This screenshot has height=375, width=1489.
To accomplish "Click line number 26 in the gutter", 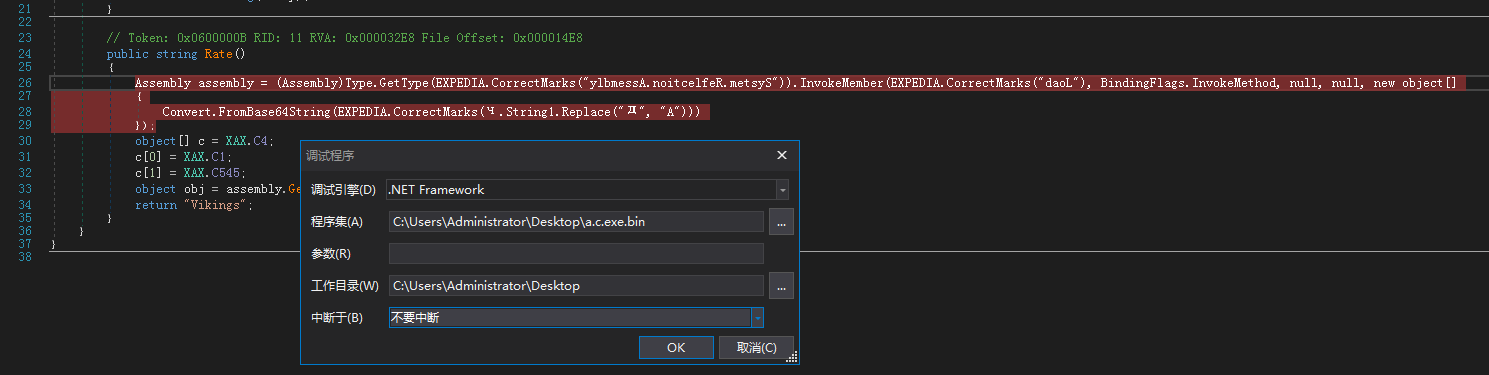I will click(x=25, y=83).
